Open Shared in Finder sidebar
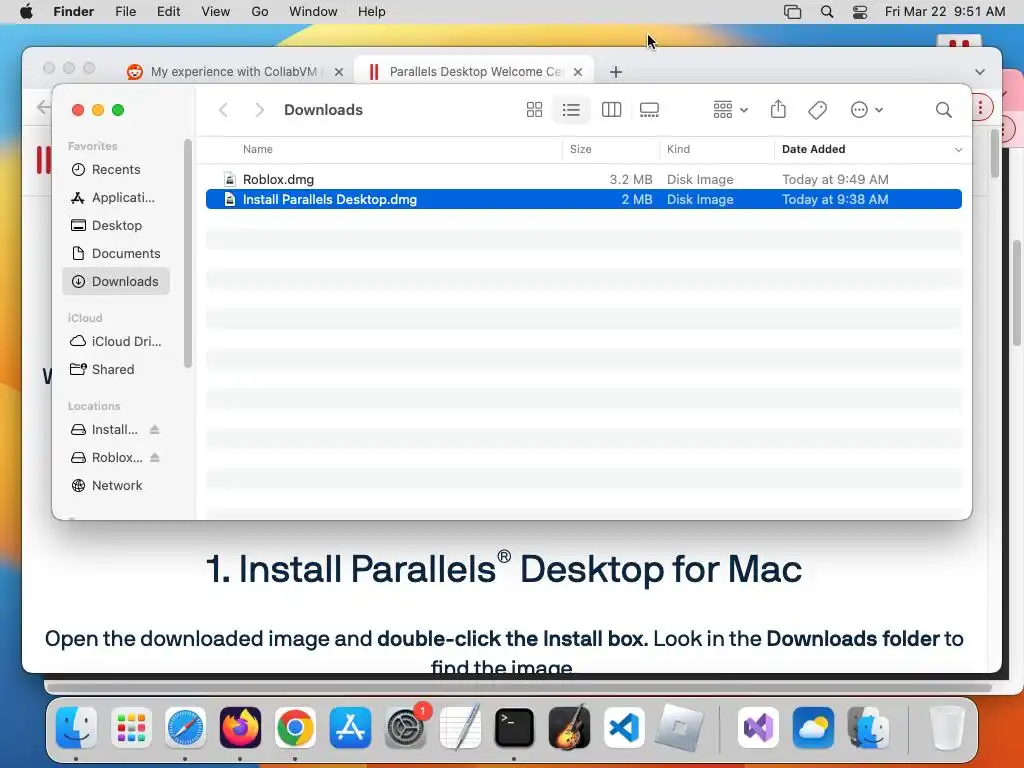The height and width of the screenshot is (768, 1024). click(x=116, y=370)
